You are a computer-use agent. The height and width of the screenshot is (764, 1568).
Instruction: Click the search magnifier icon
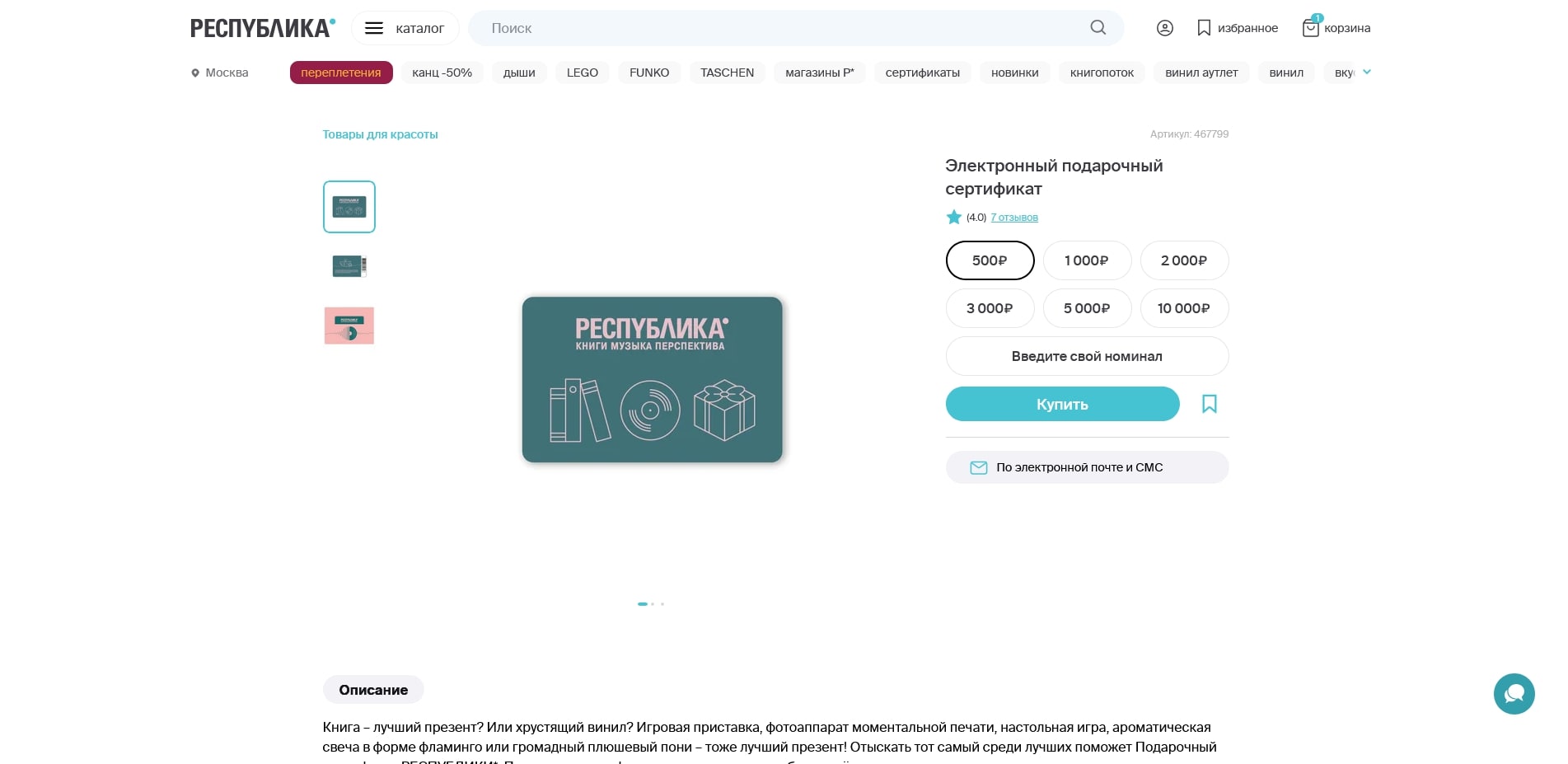1098,27
